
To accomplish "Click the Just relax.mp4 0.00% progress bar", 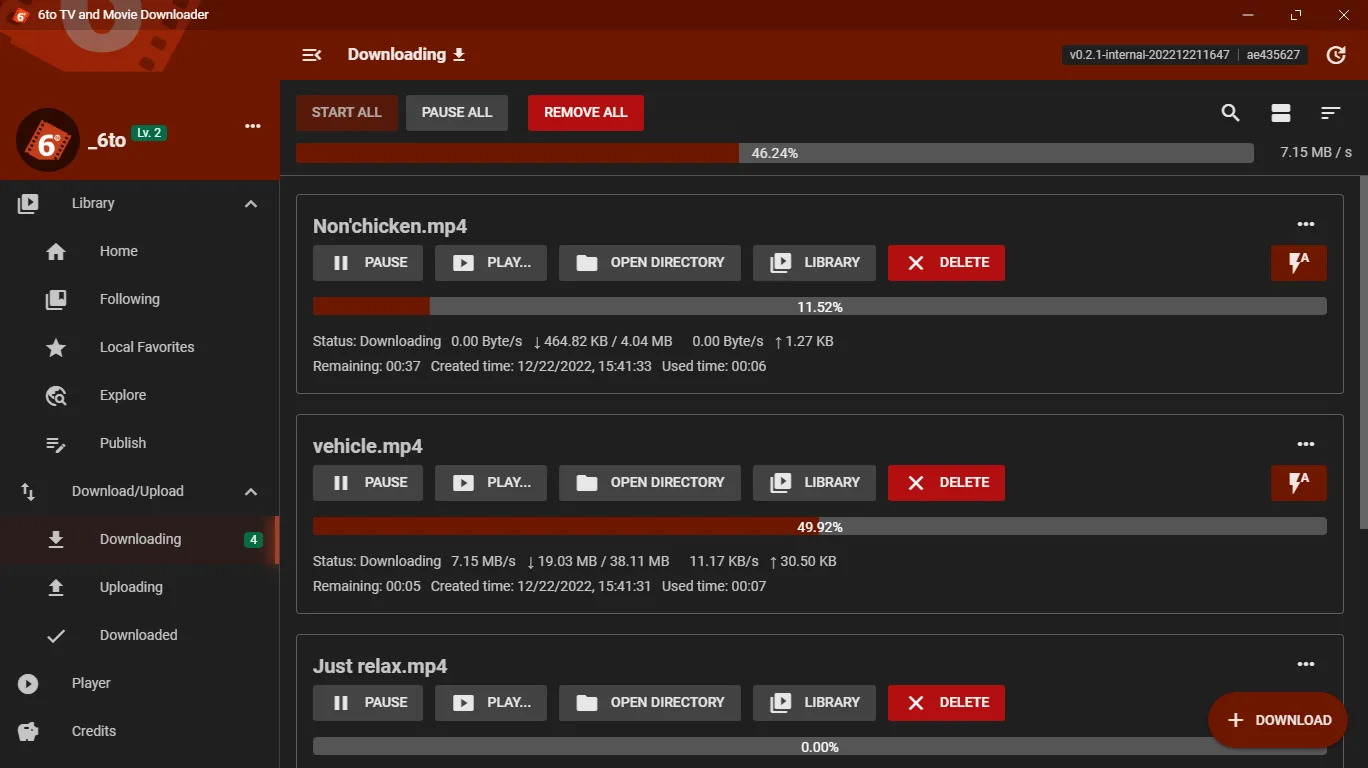I will (820, 747).
